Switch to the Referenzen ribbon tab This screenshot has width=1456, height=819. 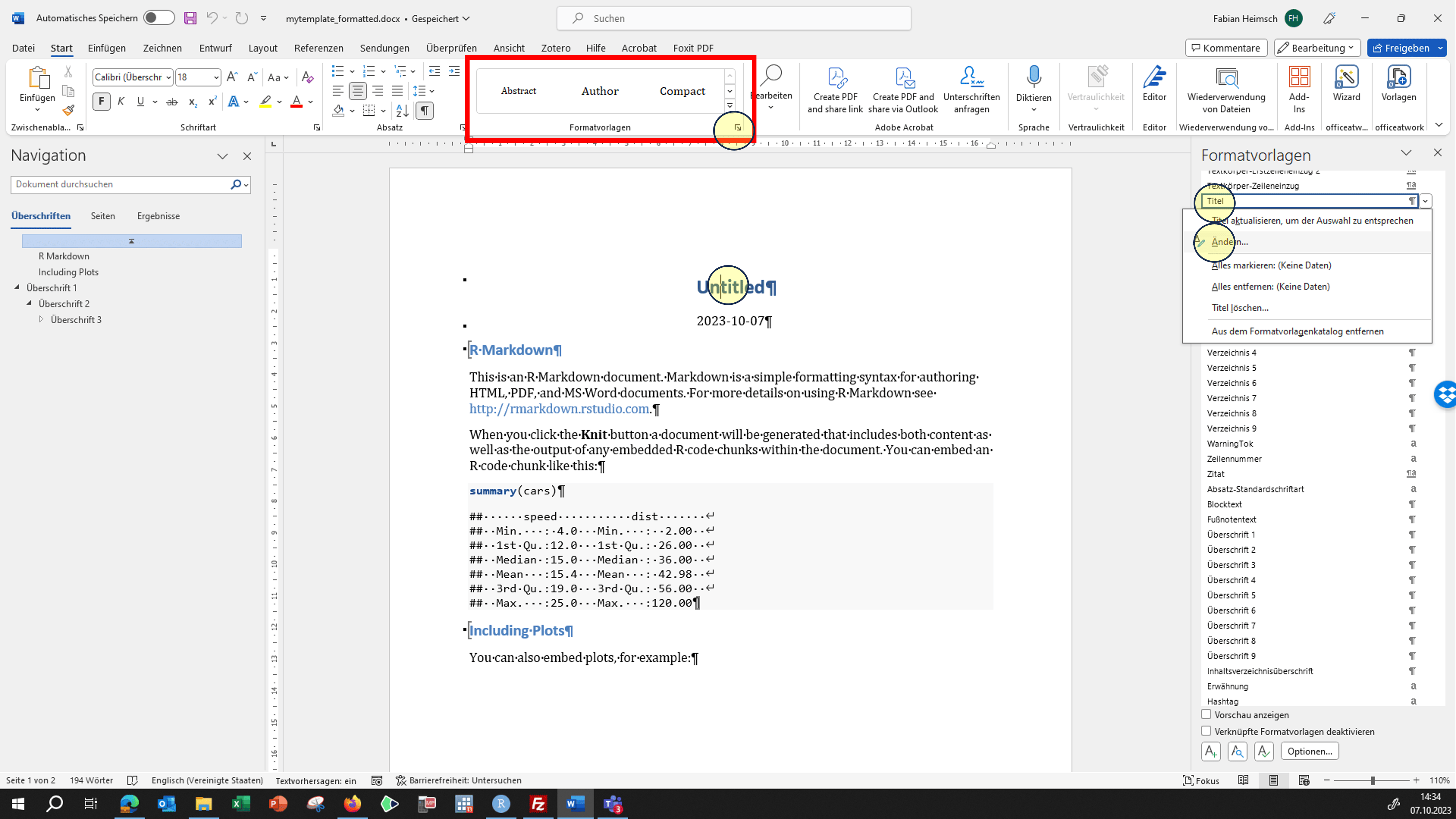pos(318,48)
